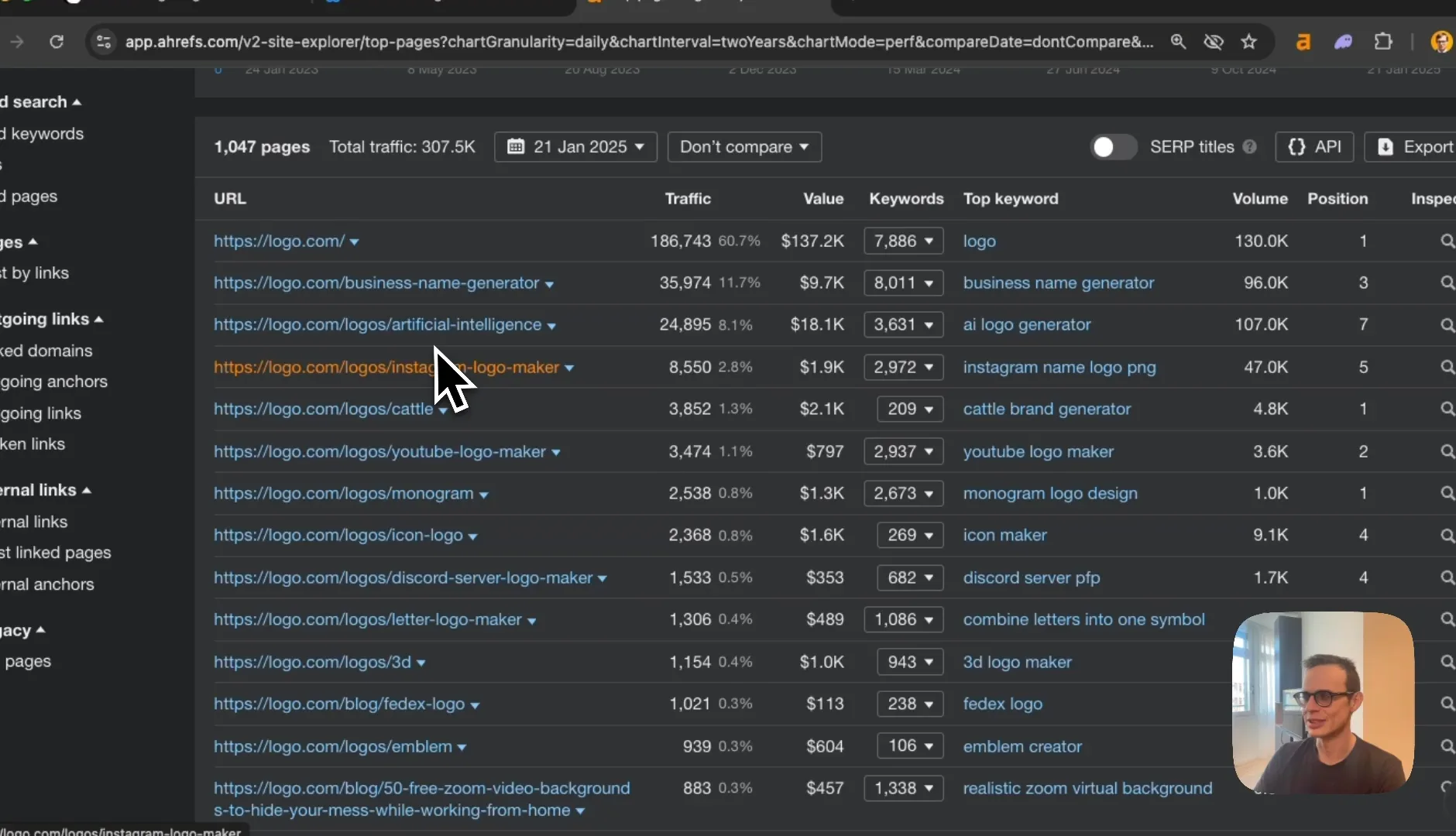
Task: Bookmark this page with the star icon
Action: click(1248, 42)
